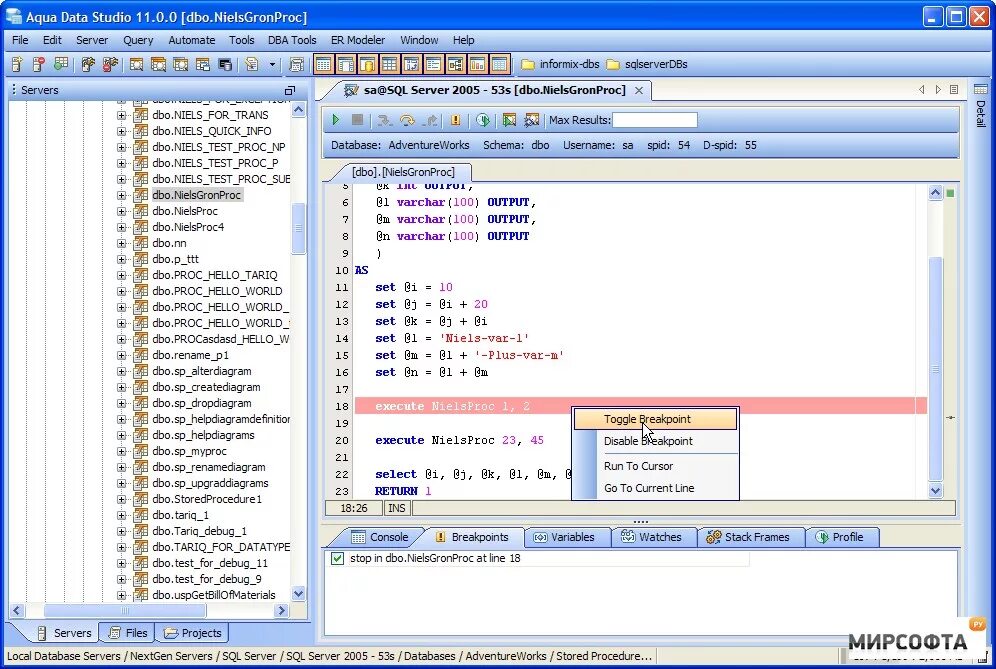Image resolution: width=996 pixels, height=669 pixels.
Task: Open the ER Modeler menu
Action: [358, 40]
